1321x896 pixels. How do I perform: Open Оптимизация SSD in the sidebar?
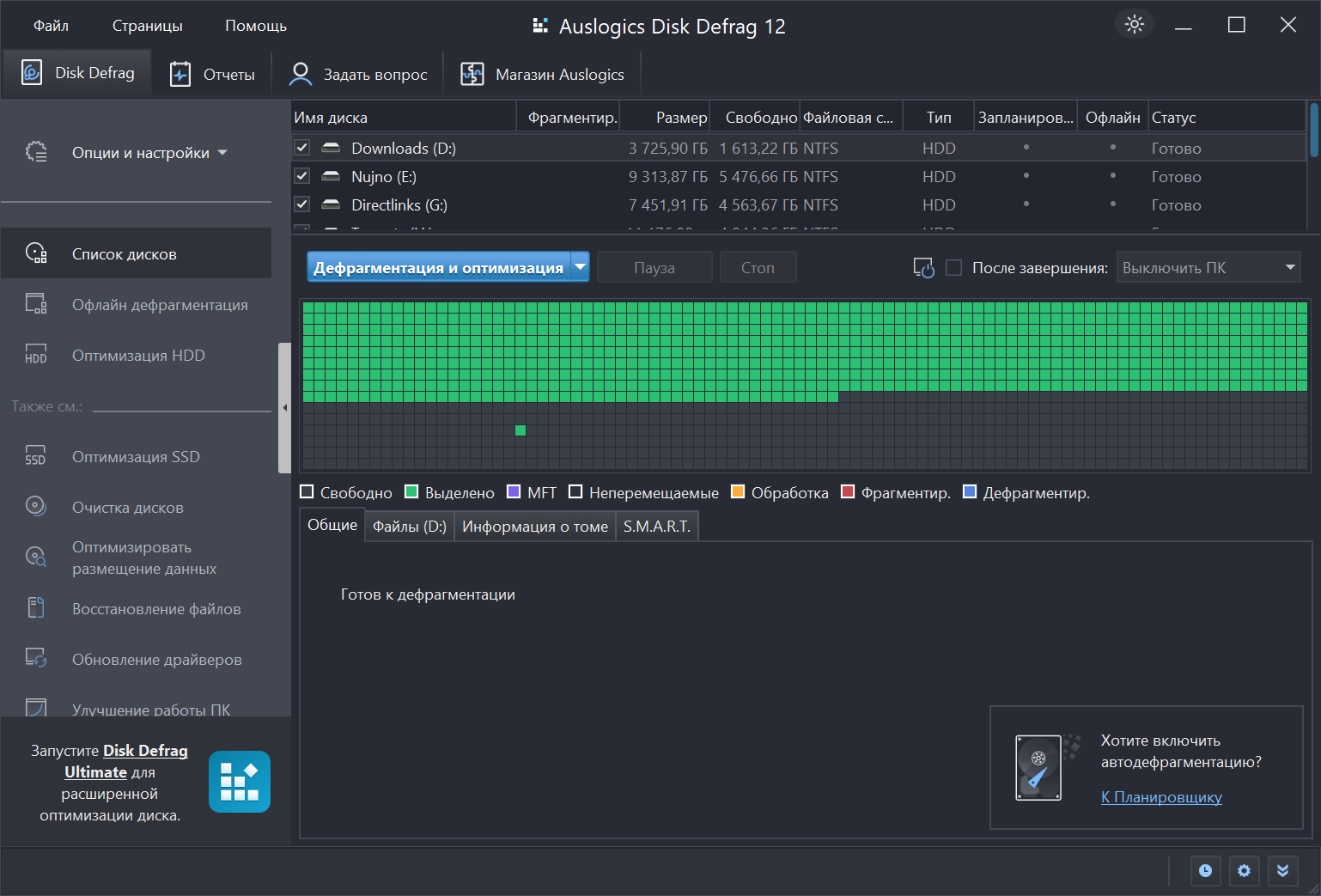tap(136, 457)
